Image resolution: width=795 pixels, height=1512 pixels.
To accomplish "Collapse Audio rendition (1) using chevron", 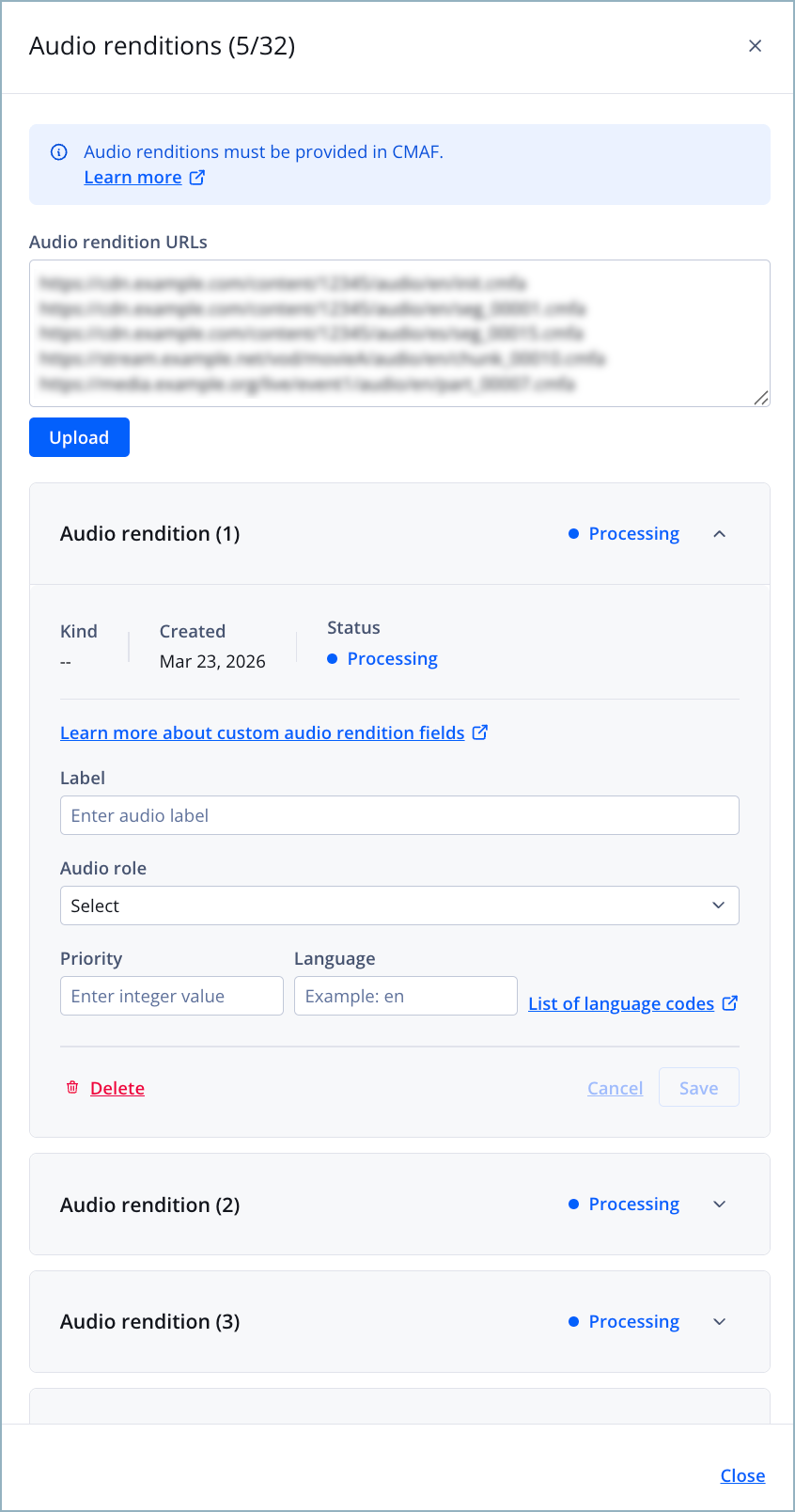I will (720, 534).
